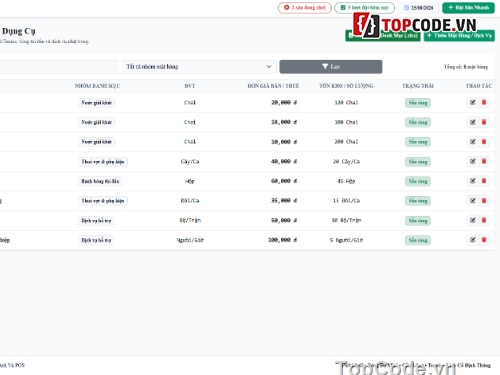Click the '100,000 đ' price cell
Viewport: 500px width, 375px height.
point(282,240)
